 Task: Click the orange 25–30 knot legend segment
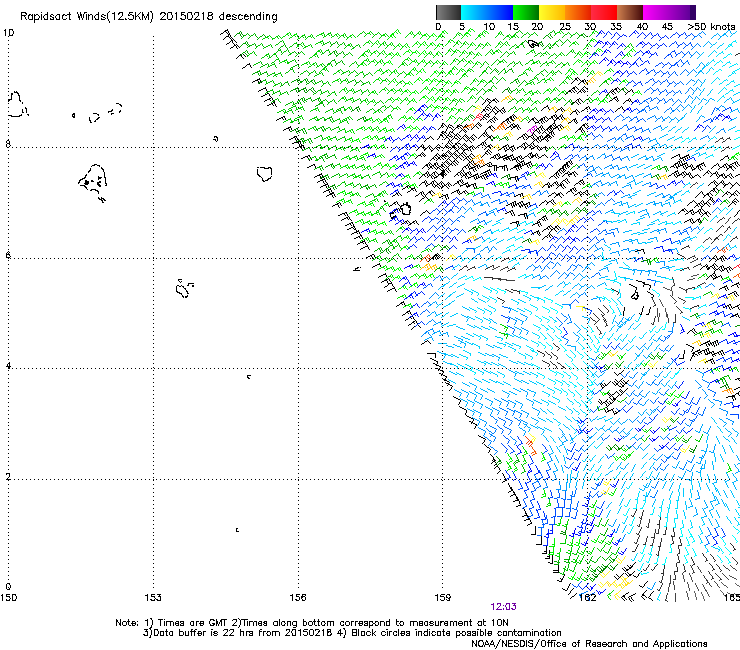point(578,12)
